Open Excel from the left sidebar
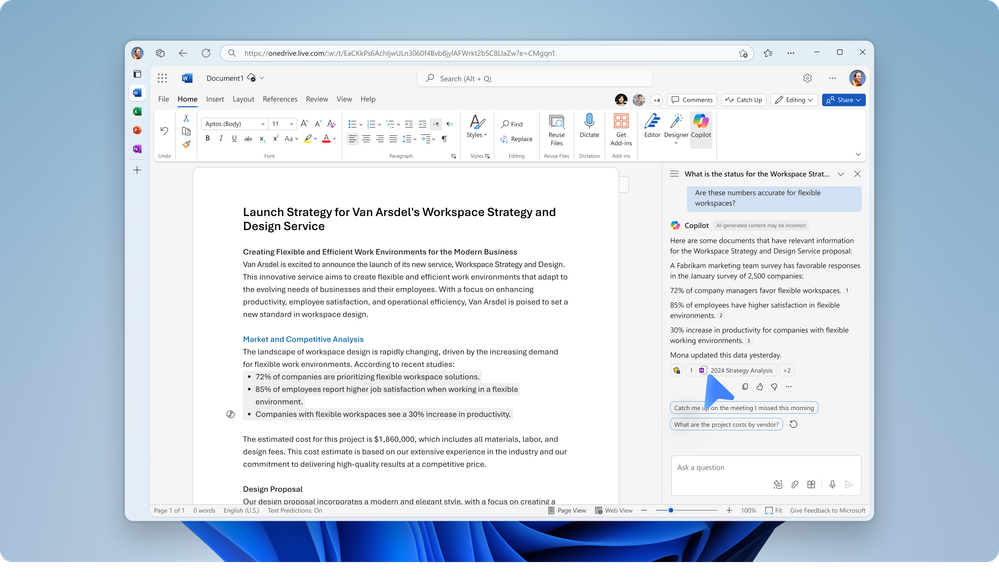Image resolution: width=999 pixels, height=585 pixels. pos(137,112)
